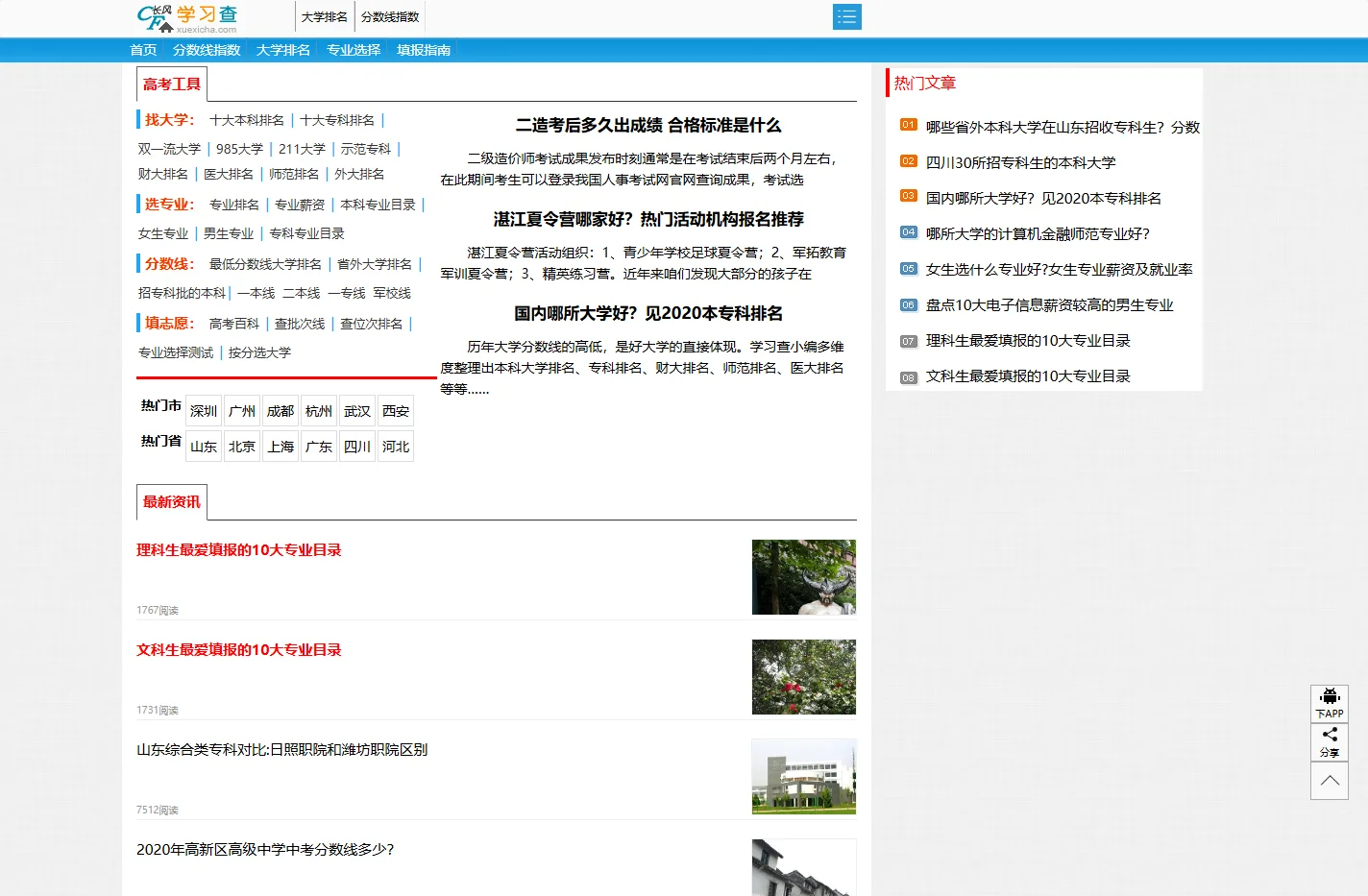Viewport: 1368px width, 896px height.
Task: Open the 财大排名 link
Action: [162, 174]
